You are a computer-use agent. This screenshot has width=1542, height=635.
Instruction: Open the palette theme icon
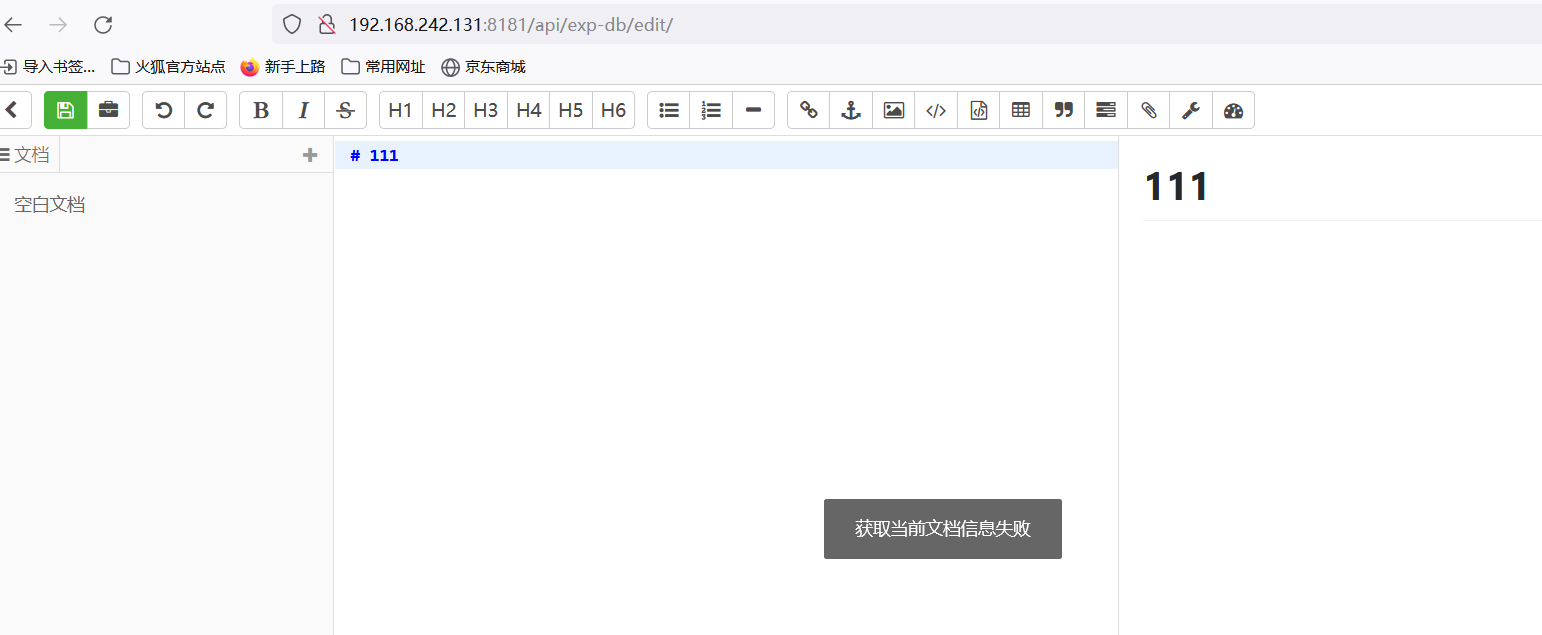point(1233,110)
